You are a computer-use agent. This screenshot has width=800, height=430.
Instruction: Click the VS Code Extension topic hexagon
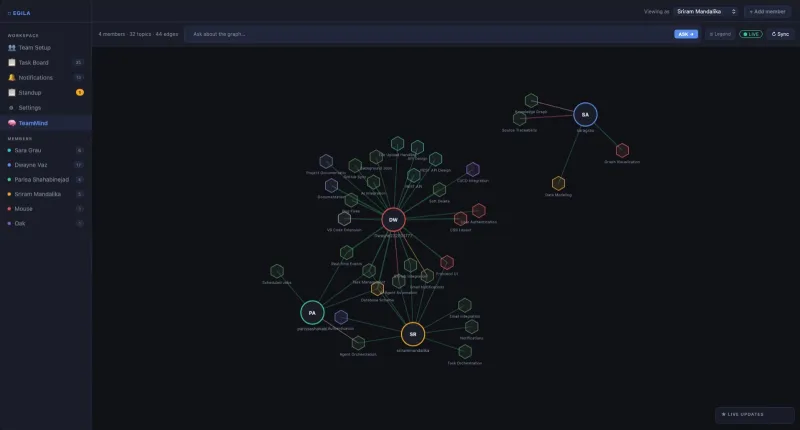pyautogui.click(x=344, y=219)
